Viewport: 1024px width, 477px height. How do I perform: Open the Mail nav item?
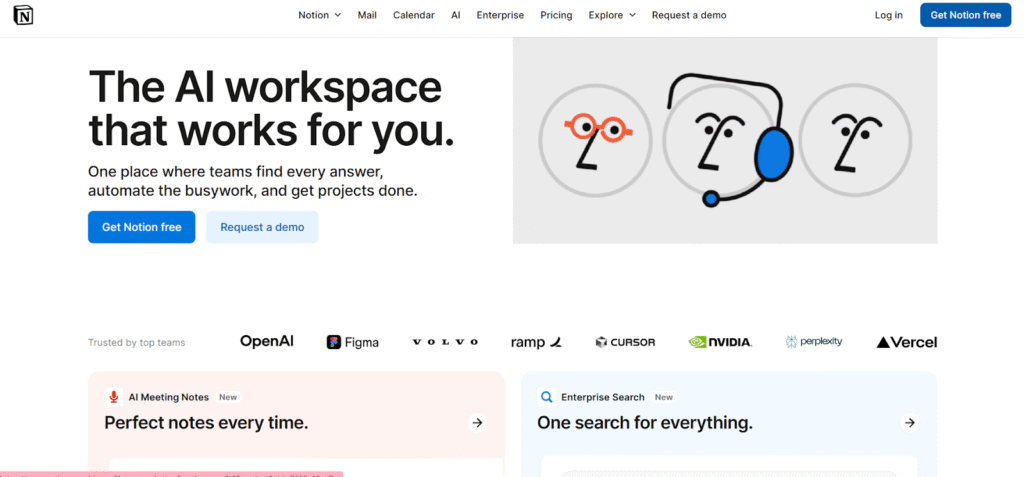coord(367,15)
